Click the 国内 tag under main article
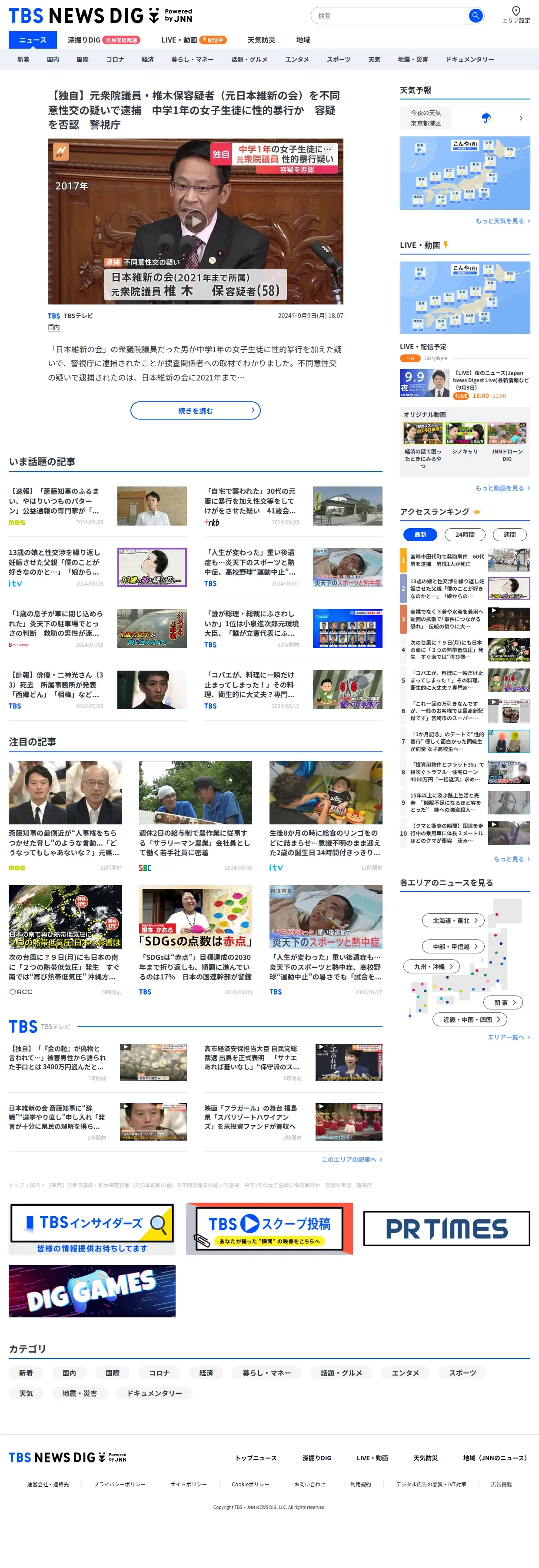The width and height of the screenshot is (539, 1568). (53, 327)
